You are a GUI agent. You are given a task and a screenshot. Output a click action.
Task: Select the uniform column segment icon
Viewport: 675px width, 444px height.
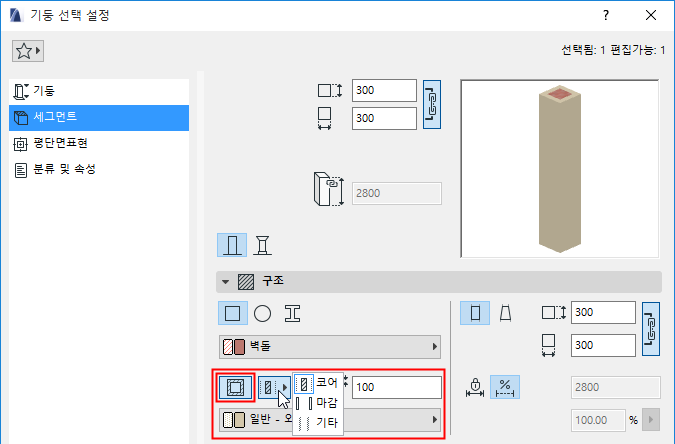coord(232,245)
